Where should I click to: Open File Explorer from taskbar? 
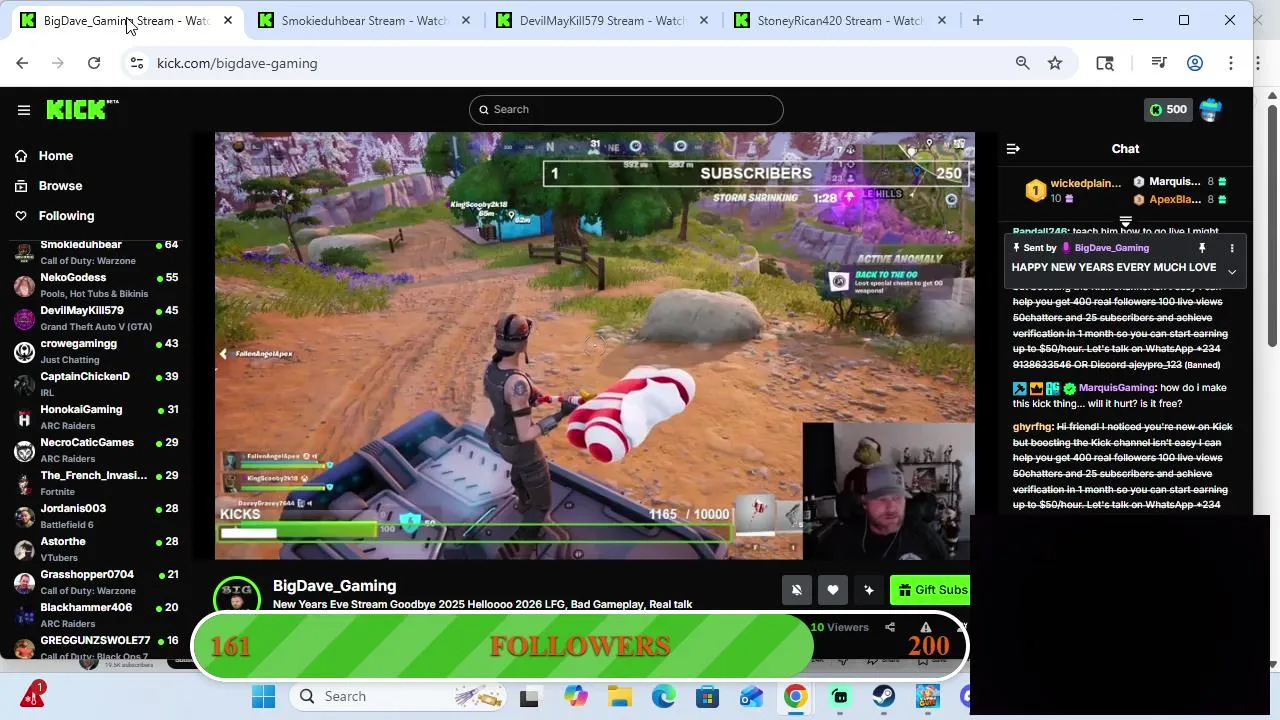[620, 697]
